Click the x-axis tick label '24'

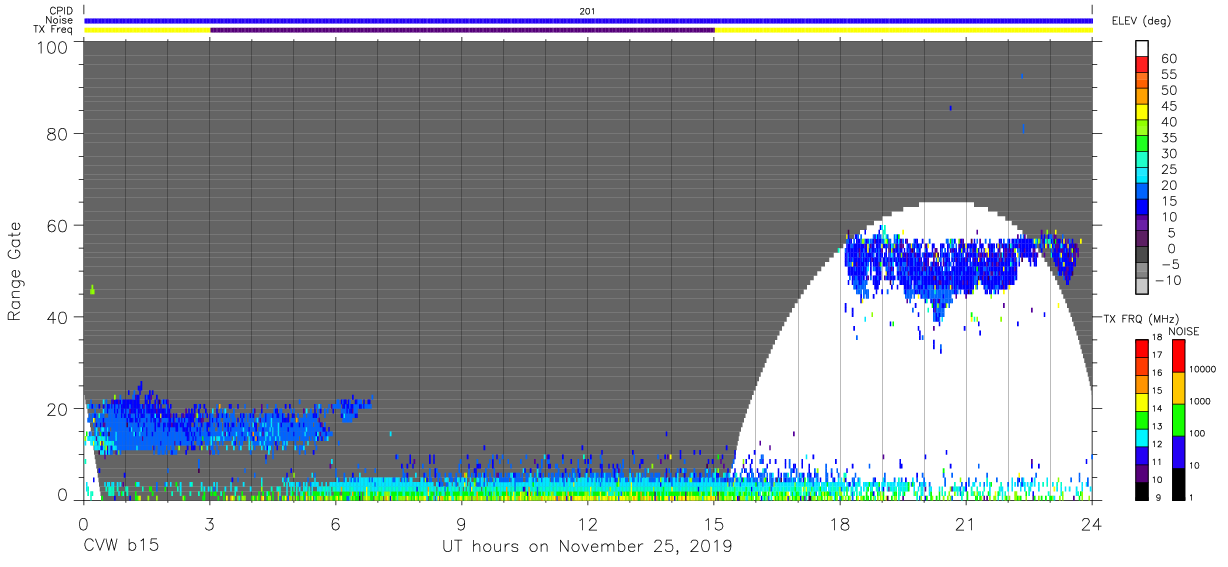tap(1092, 522)
